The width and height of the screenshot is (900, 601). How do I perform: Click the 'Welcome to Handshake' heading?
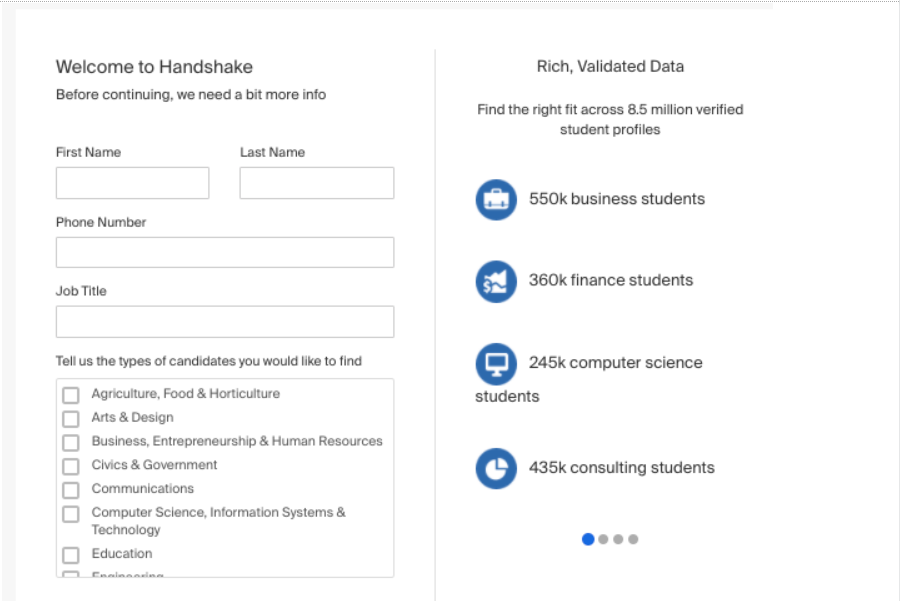point(154,67)
